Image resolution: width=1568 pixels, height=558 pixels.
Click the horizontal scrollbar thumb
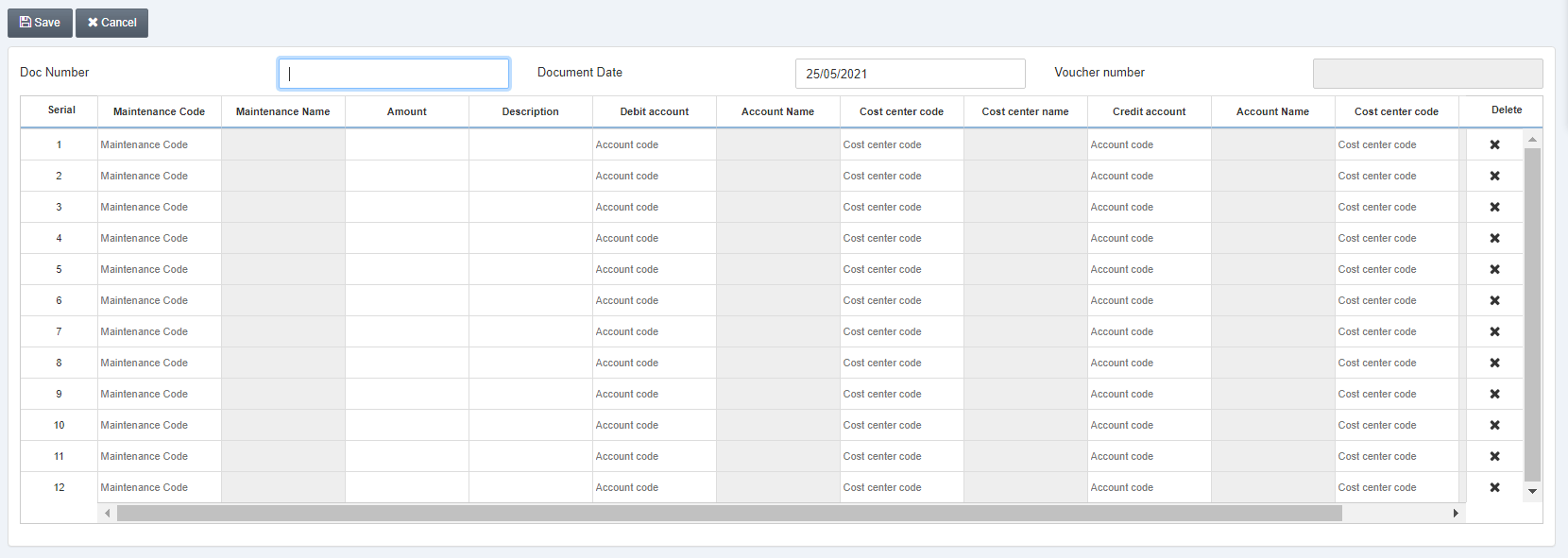[x=729, y=514]
